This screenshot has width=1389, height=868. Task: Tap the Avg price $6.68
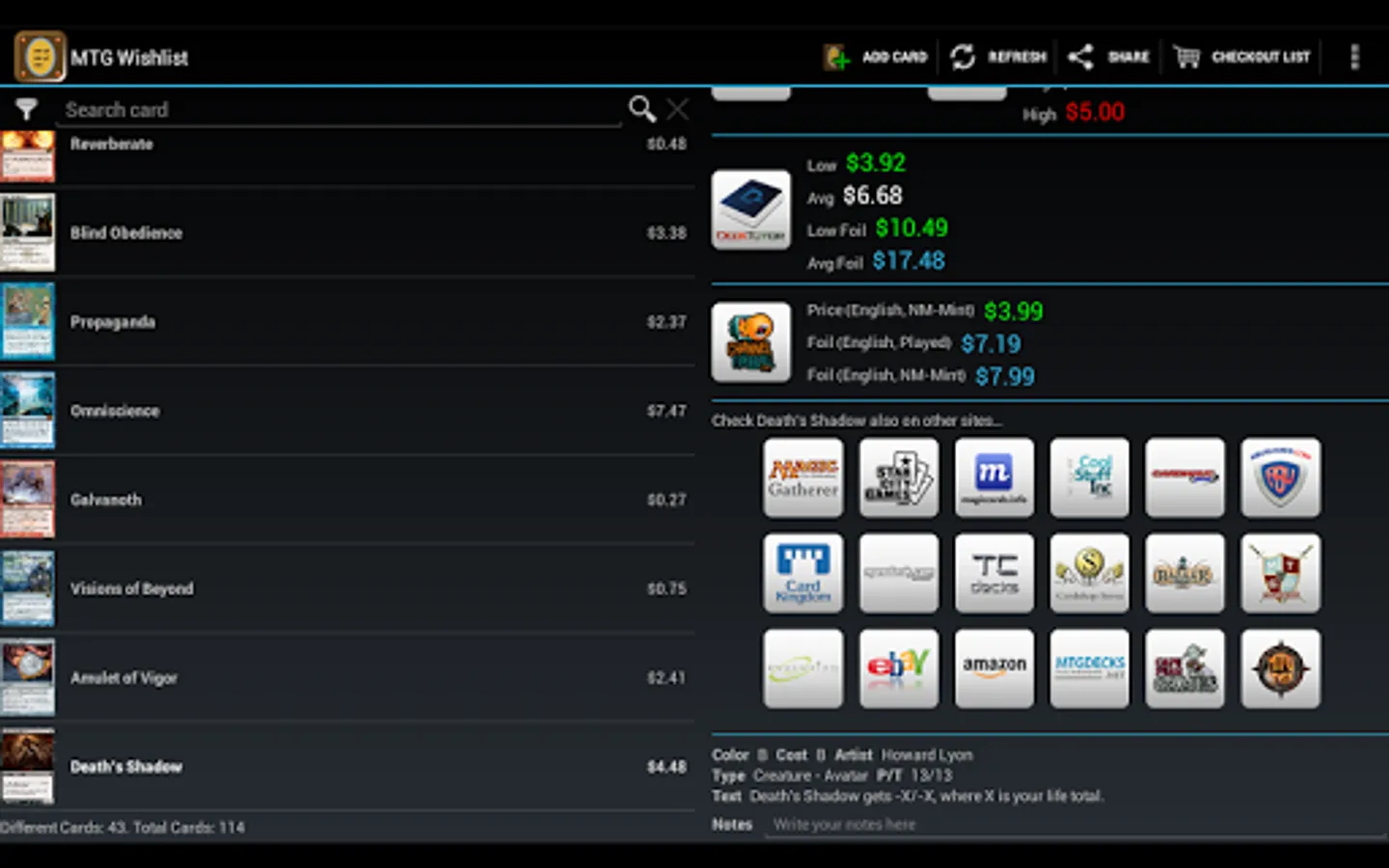(x=873, y=196)
